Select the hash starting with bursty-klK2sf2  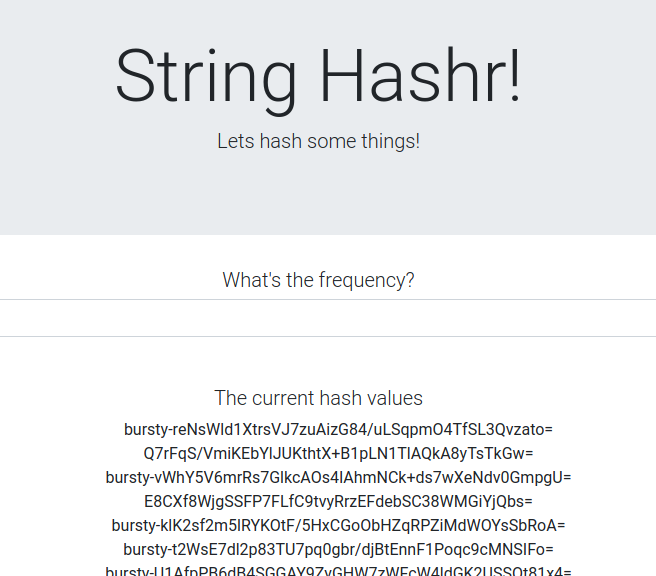tap(338, 525)
